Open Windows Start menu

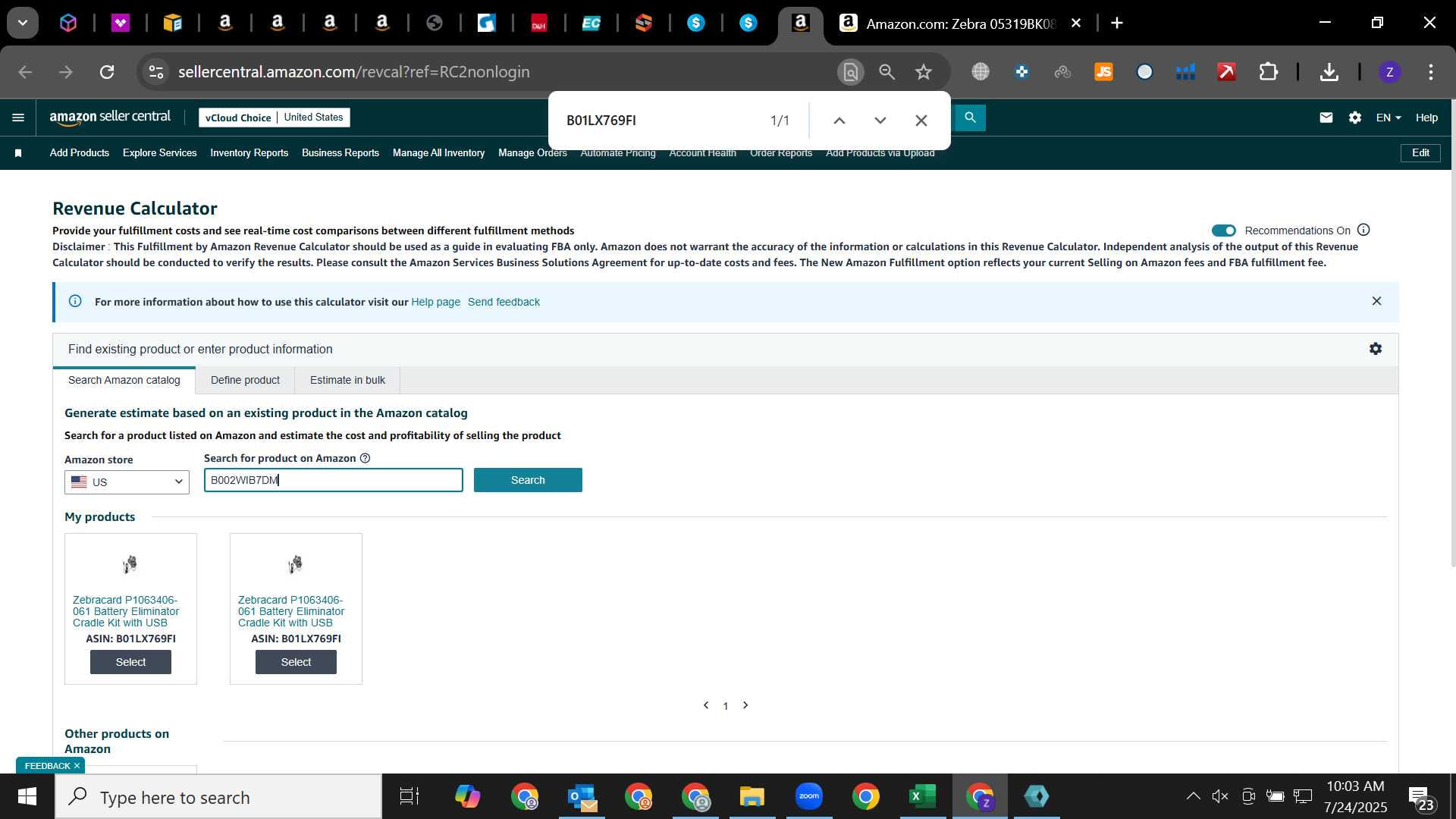tap(27, 797)
